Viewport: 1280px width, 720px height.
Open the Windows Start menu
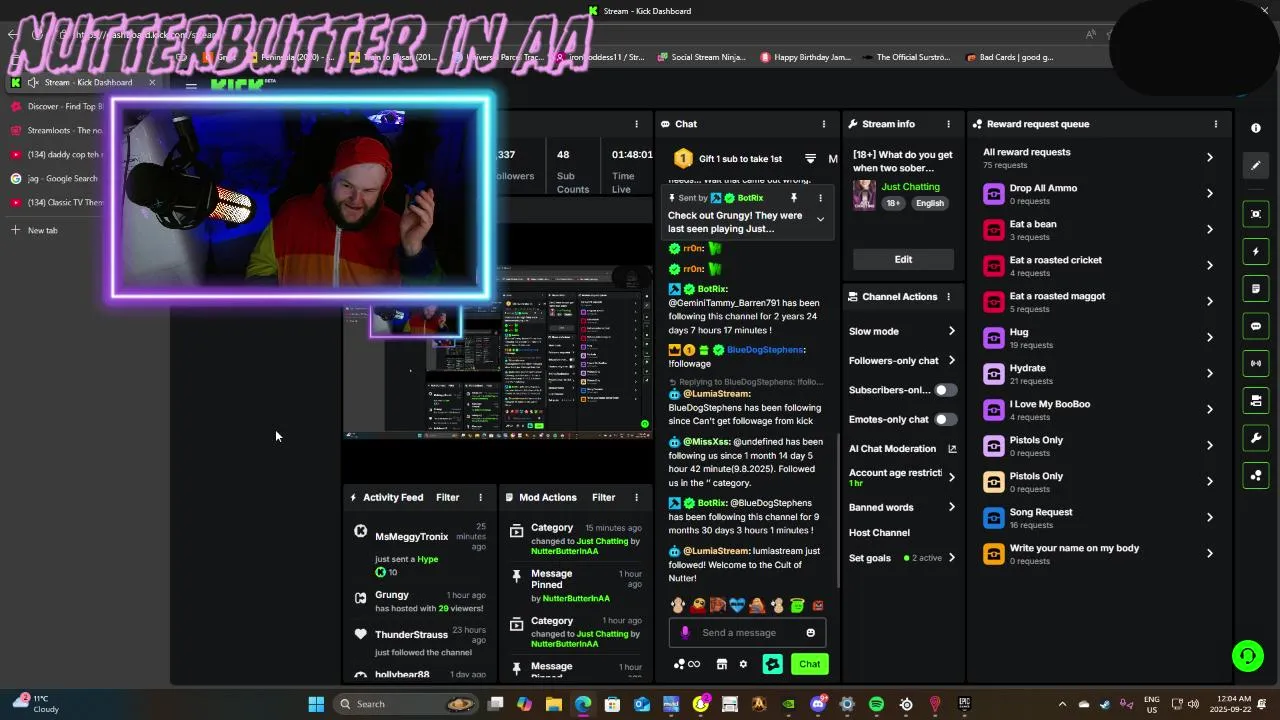coord(316,704)
